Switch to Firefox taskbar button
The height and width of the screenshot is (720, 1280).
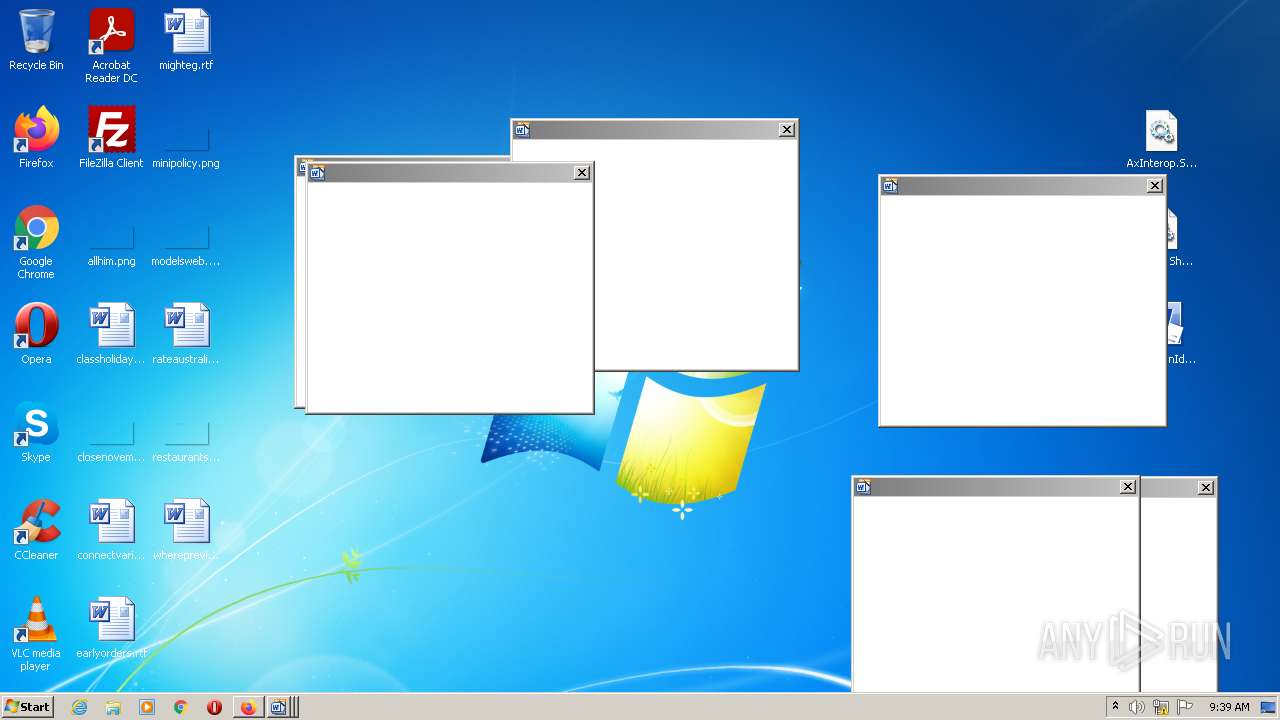point(248,707)
